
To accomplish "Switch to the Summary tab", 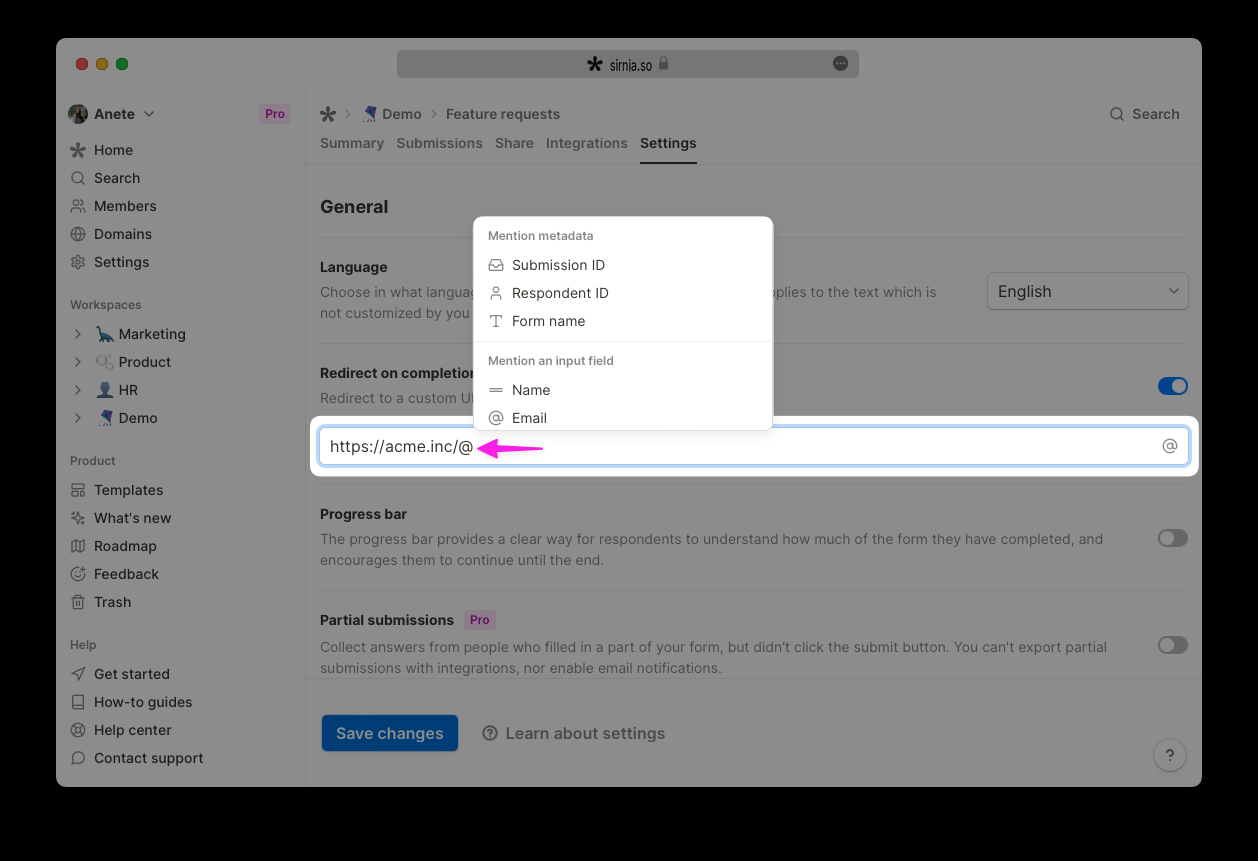I will click(x=352, y=143).
